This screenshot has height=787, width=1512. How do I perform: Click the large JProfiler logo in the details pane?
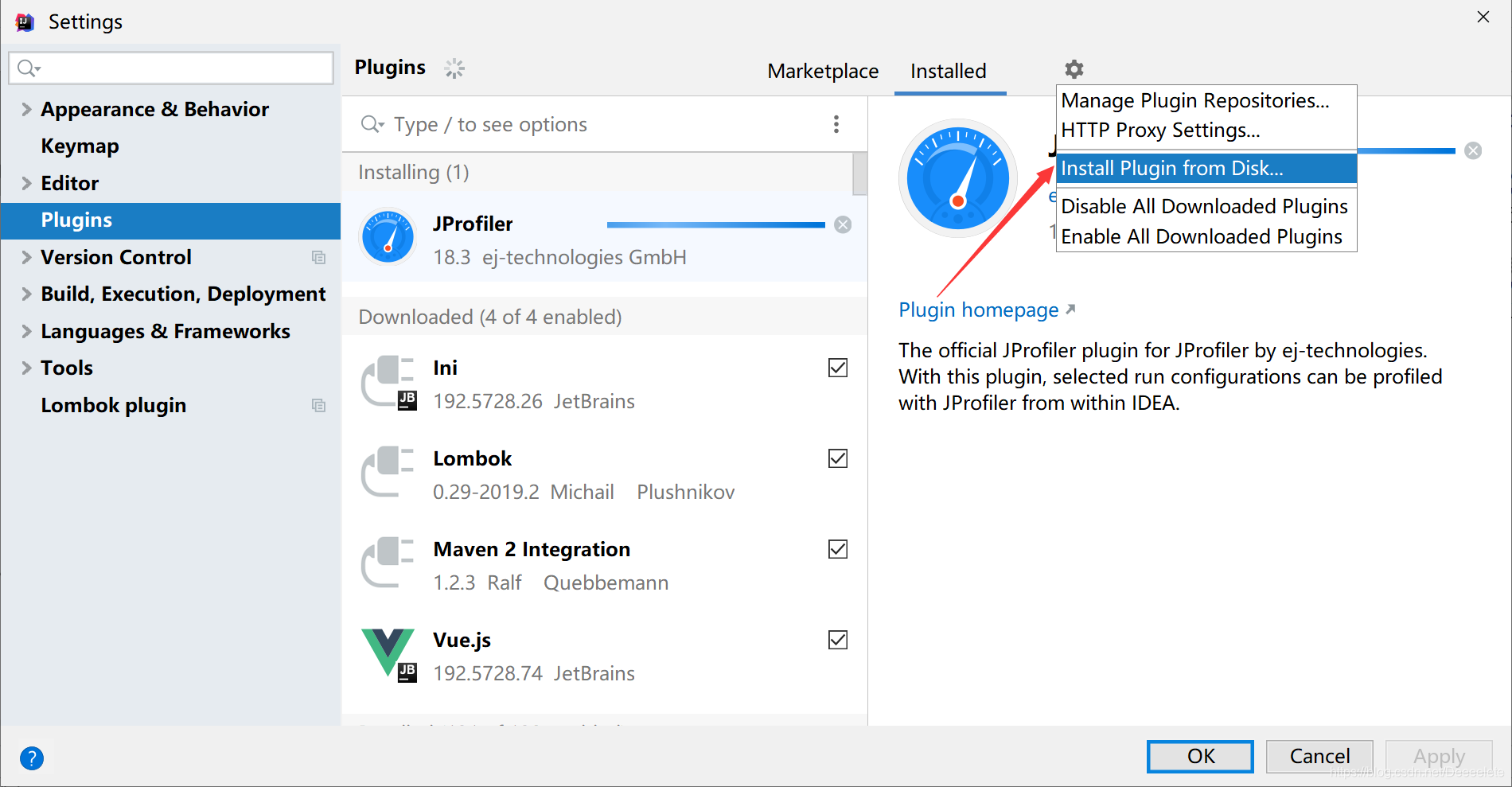point(958,178)
